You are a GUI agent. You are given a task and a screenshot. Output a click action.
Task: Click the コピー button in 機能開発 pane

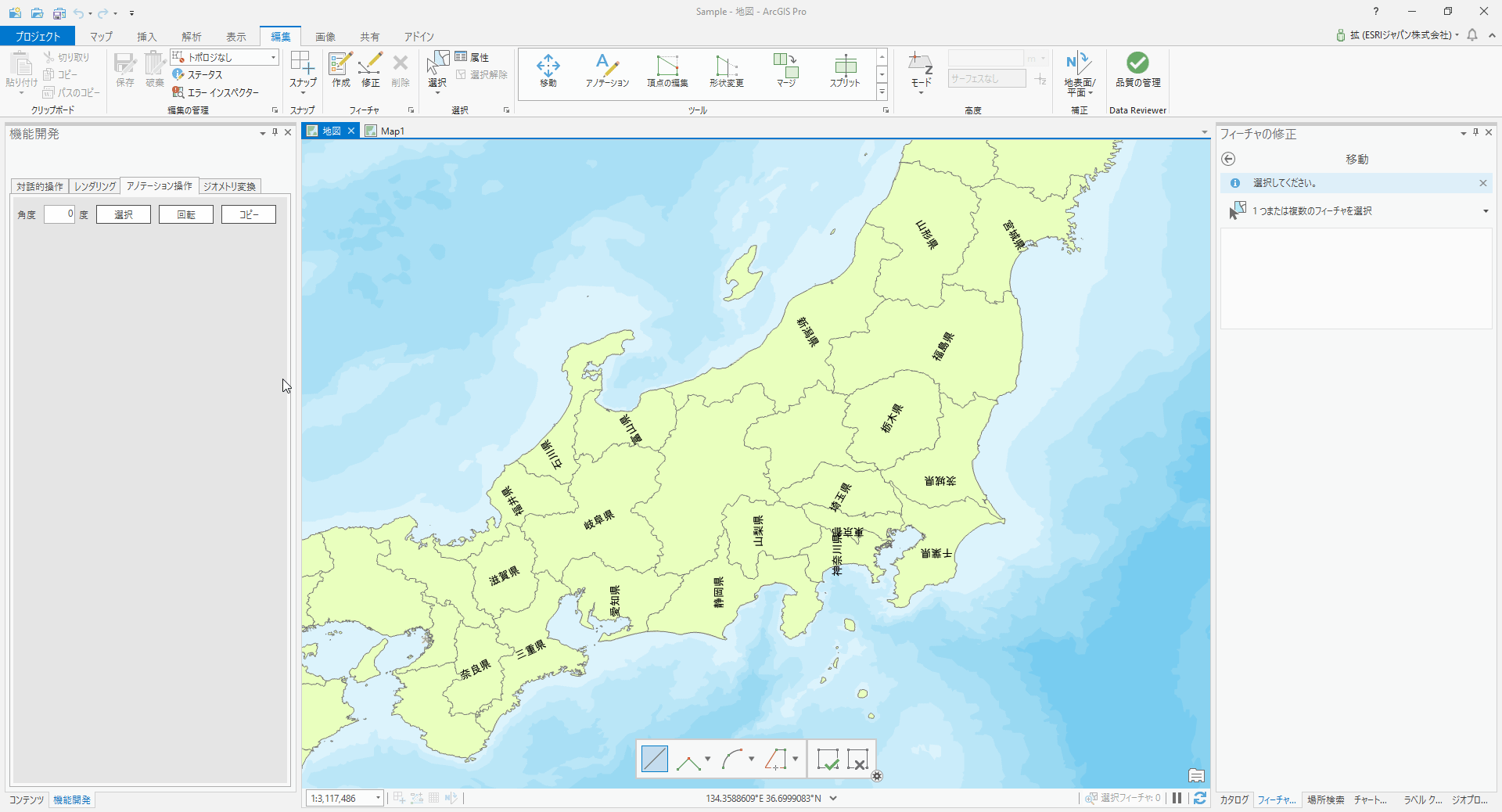(249, 214)
